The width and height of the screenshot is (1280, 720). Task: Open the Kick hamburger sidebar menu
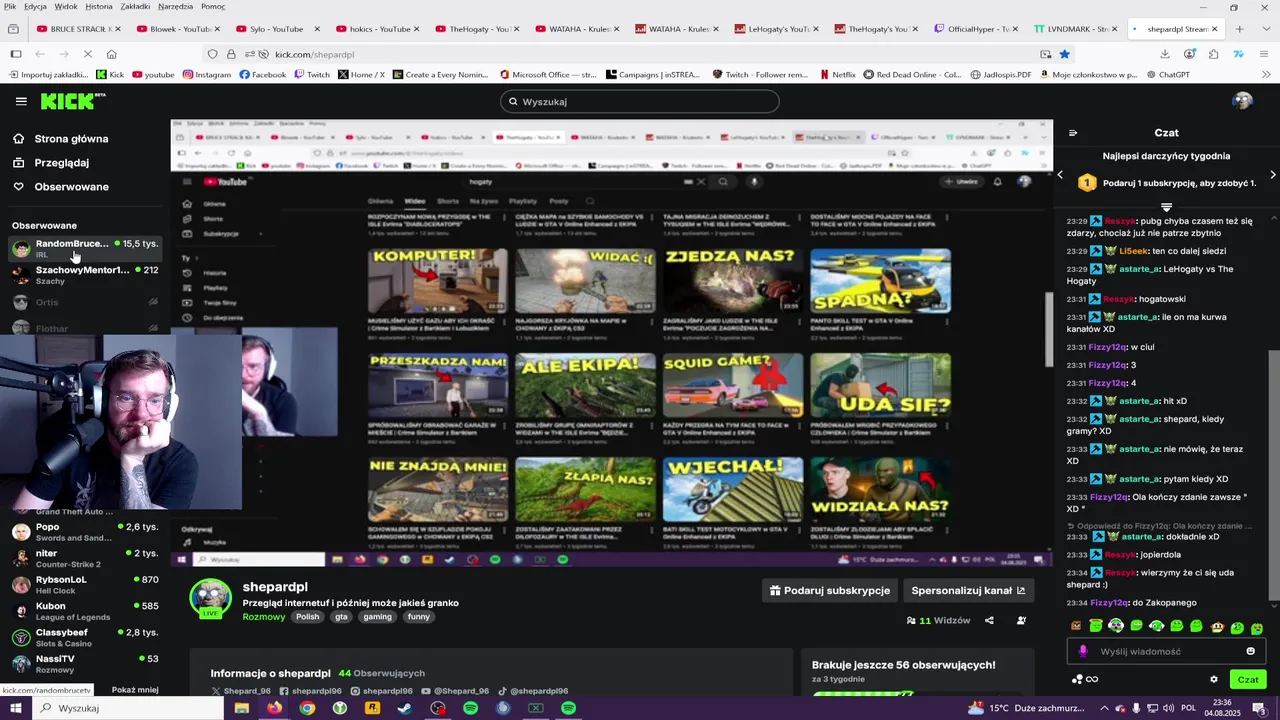[21, 101]
